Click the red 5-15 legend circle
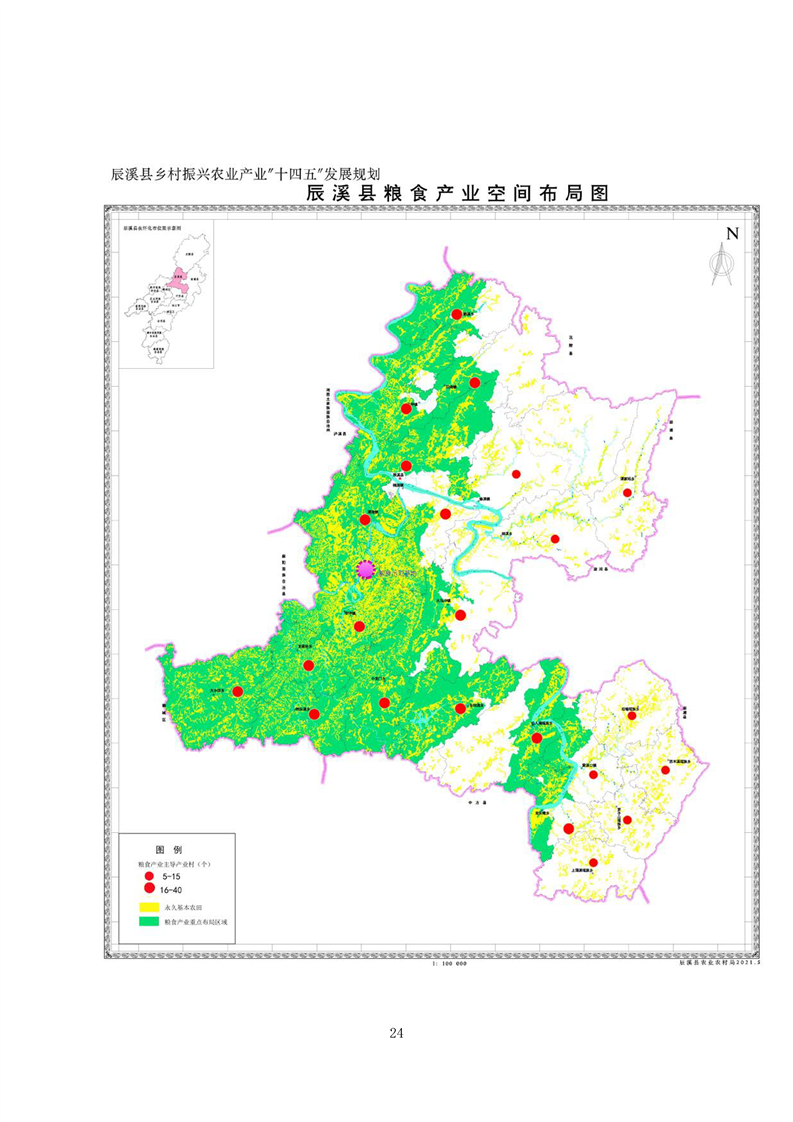This screenshot has width=793, height=1122. point(149,875)
